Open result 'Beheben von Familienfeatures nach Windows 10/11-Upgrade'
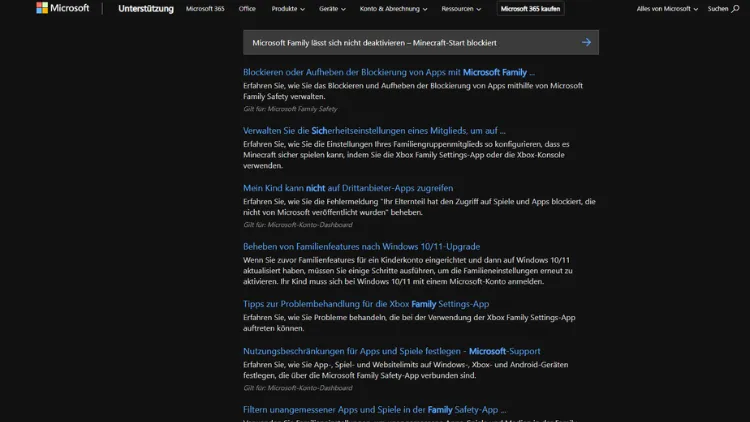This screenshot has width=750, height=422. click(361, 246)
